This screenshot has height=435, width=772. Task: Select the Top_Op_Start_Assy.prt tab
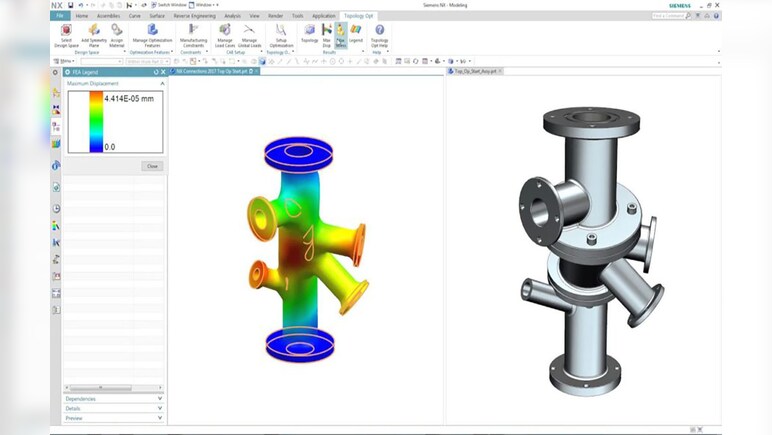[475, 71]
